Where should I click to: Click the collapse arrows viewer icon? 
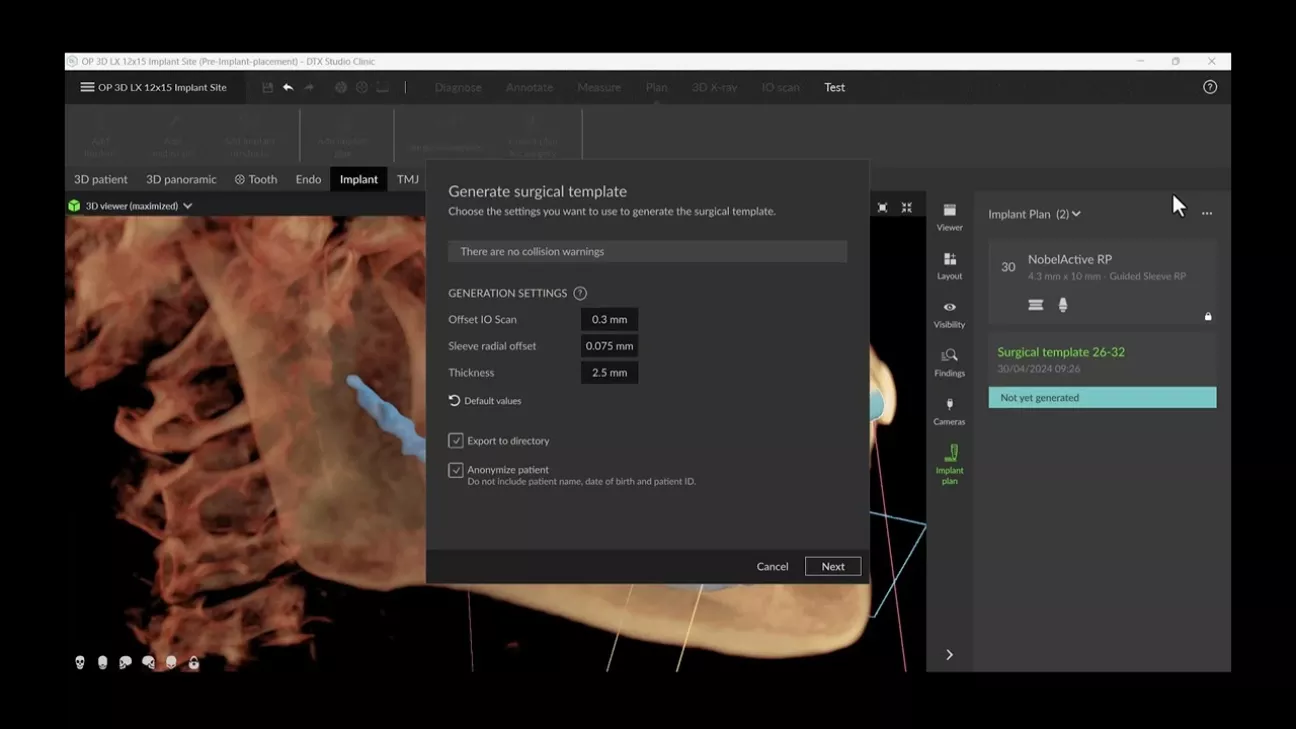pos(907,207)
